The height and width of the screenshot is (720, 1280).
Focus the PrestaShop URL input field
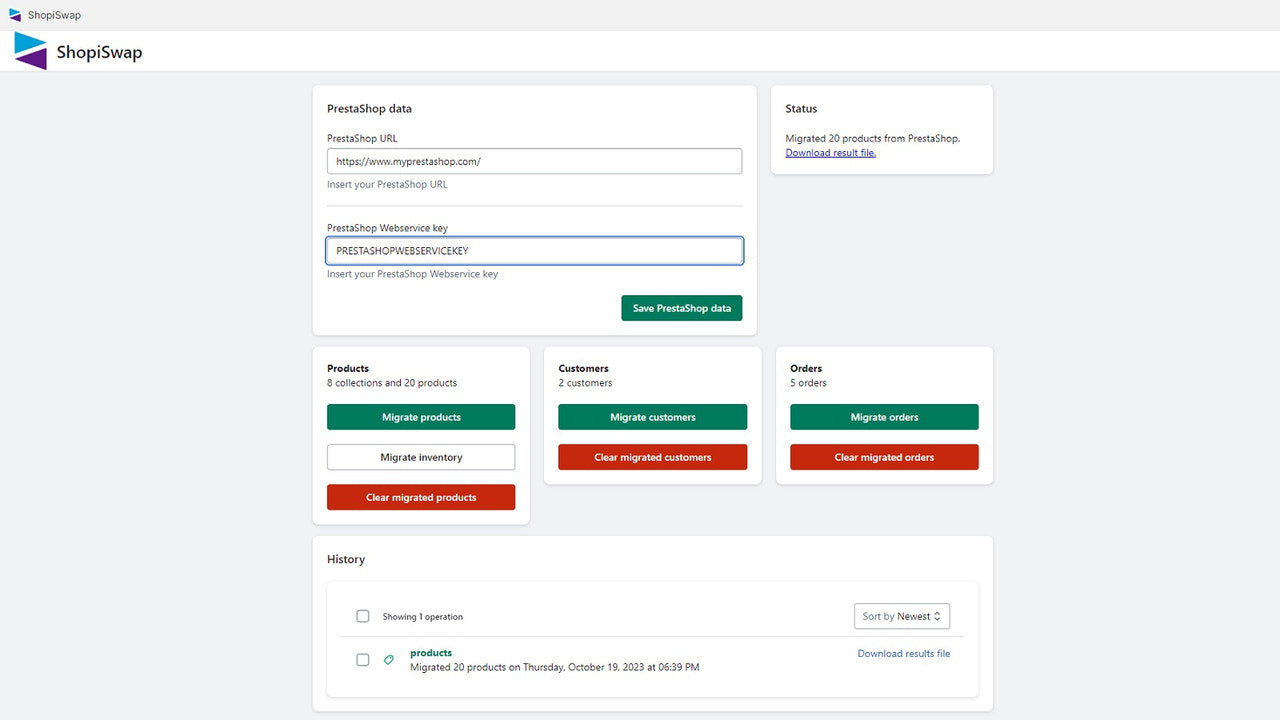tap(535, 161)
